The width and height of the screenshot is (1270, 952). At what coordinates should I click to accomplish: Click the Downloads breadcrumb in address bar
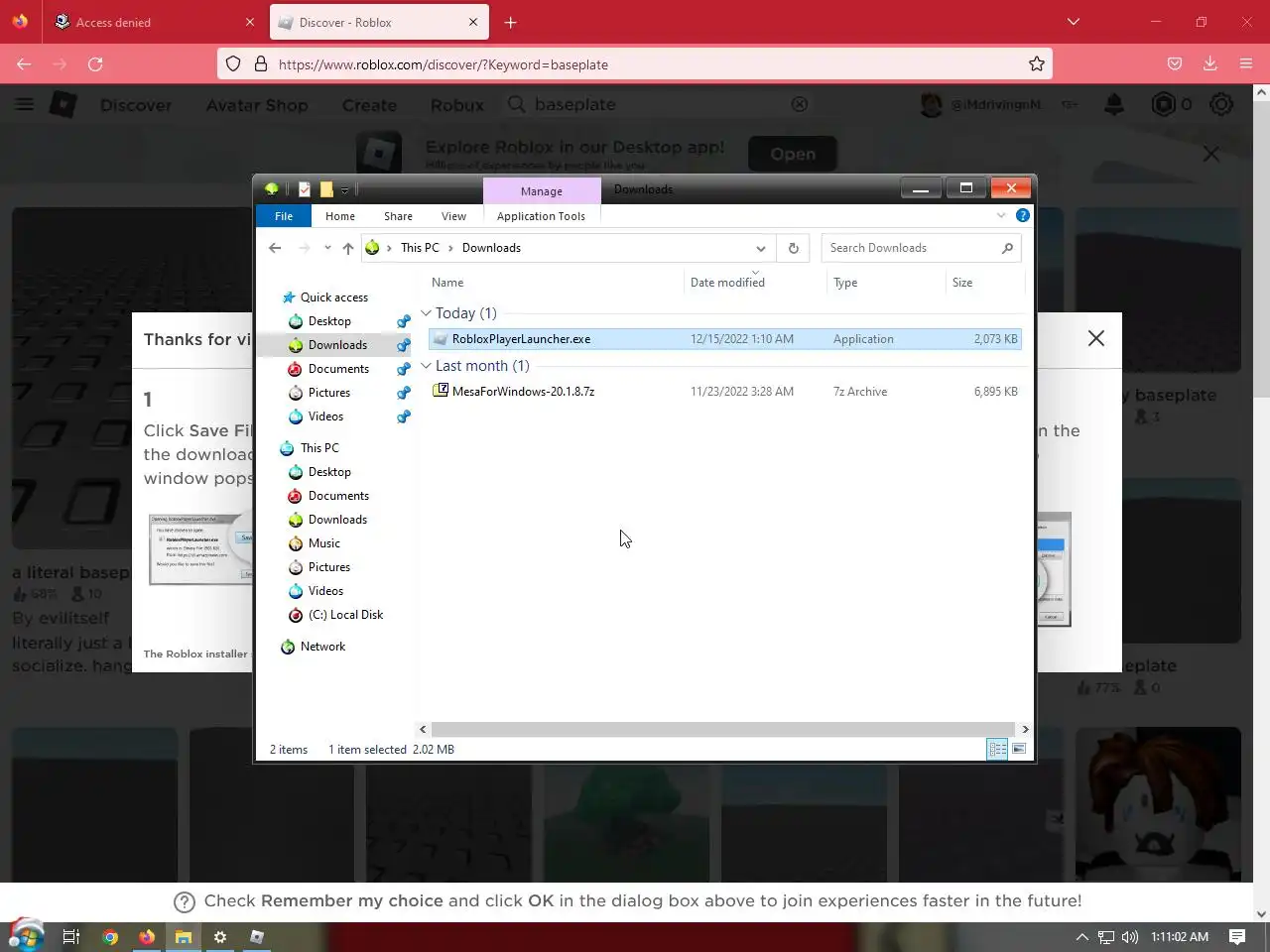click(491, 248)
